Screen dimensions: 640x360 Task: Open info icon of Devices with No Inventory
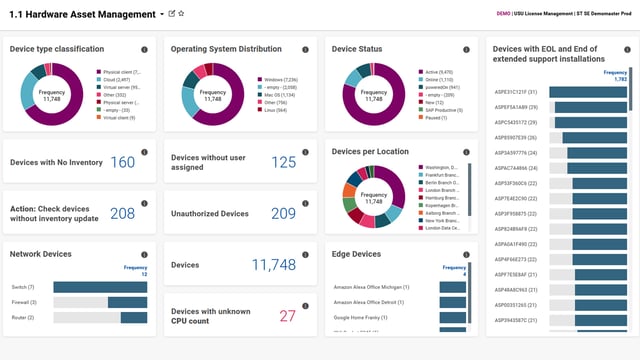(x=144, y=152)
